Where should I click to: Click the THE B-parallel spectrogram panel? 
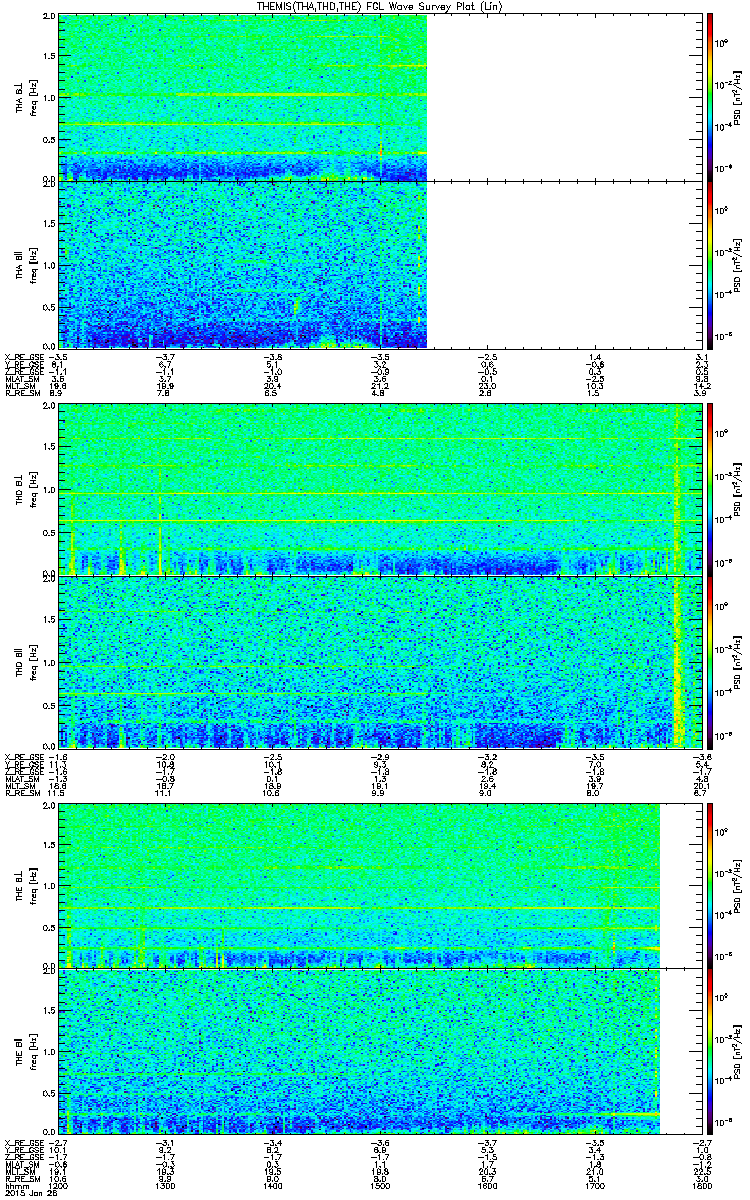pyautogui.click(x=359, y=1050)
